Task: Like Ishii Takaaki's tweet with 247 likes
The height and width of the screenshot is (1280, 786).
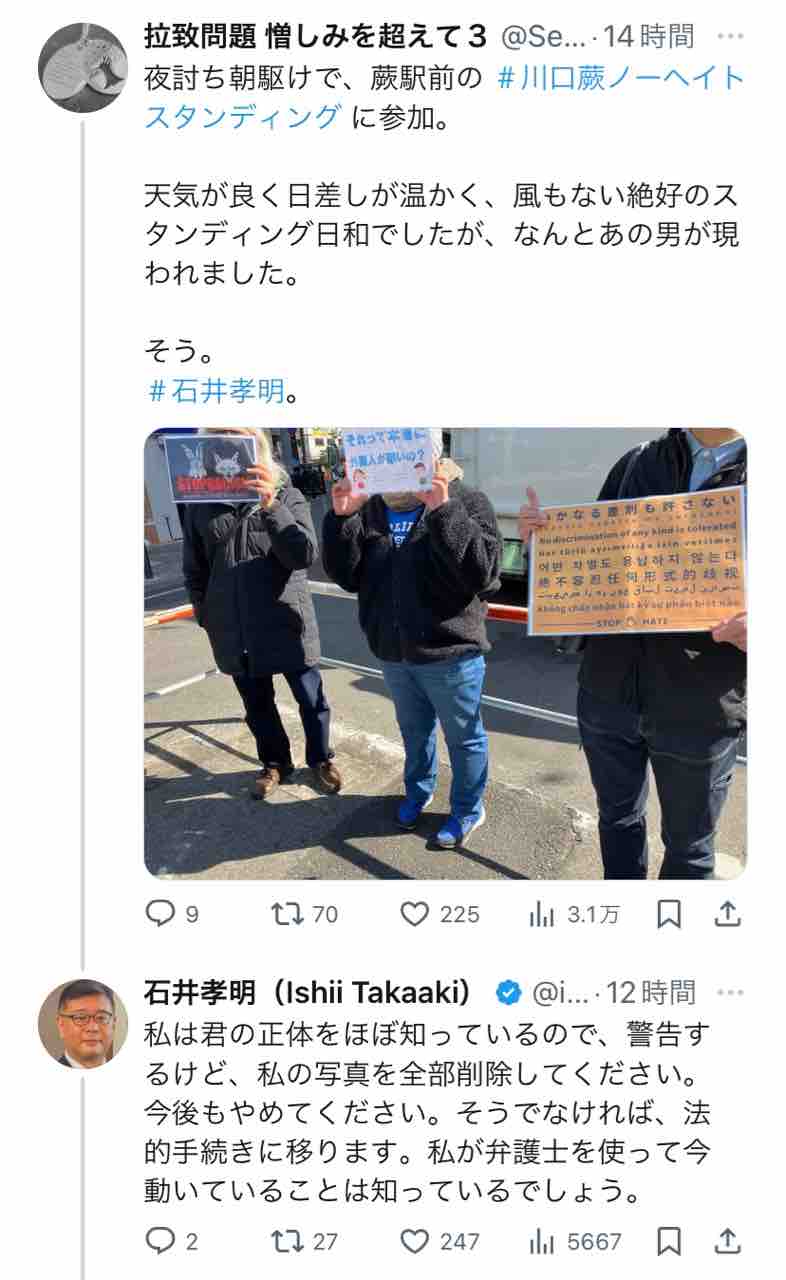Action: [x=440, y=1241]
